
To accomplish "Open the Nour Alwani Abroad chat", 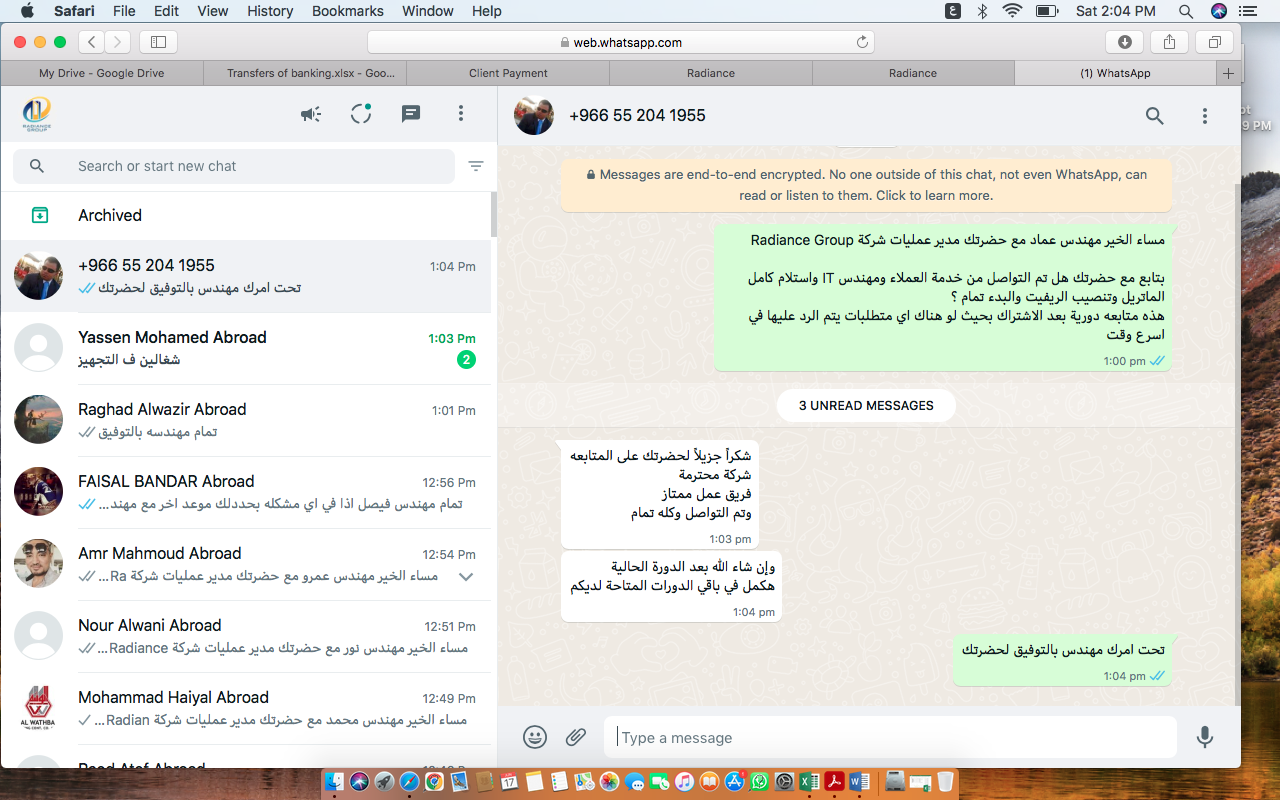I will [x=245, y=636].
